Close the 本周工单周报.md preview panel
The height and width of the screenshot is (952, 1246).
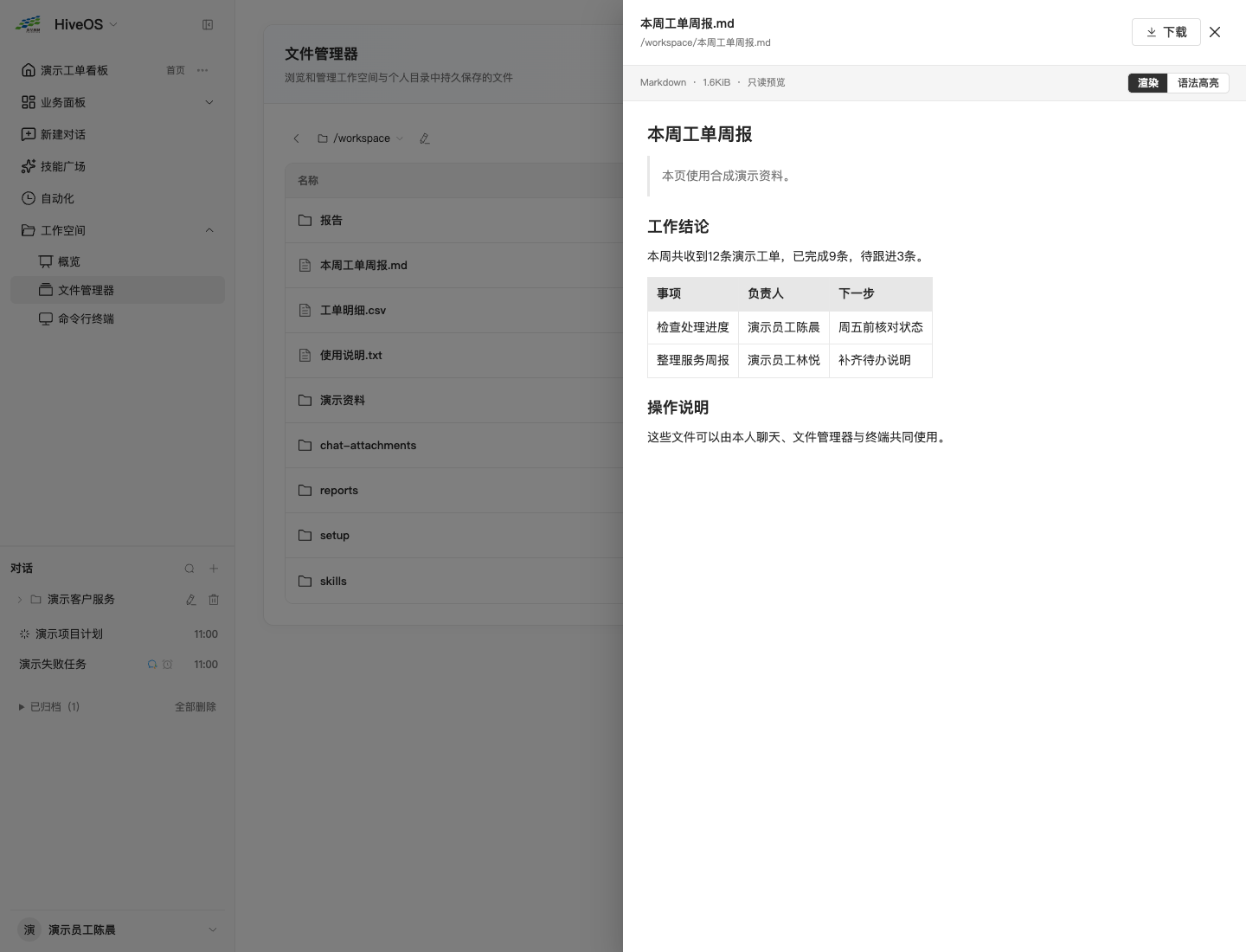[x=1215, y=32]
